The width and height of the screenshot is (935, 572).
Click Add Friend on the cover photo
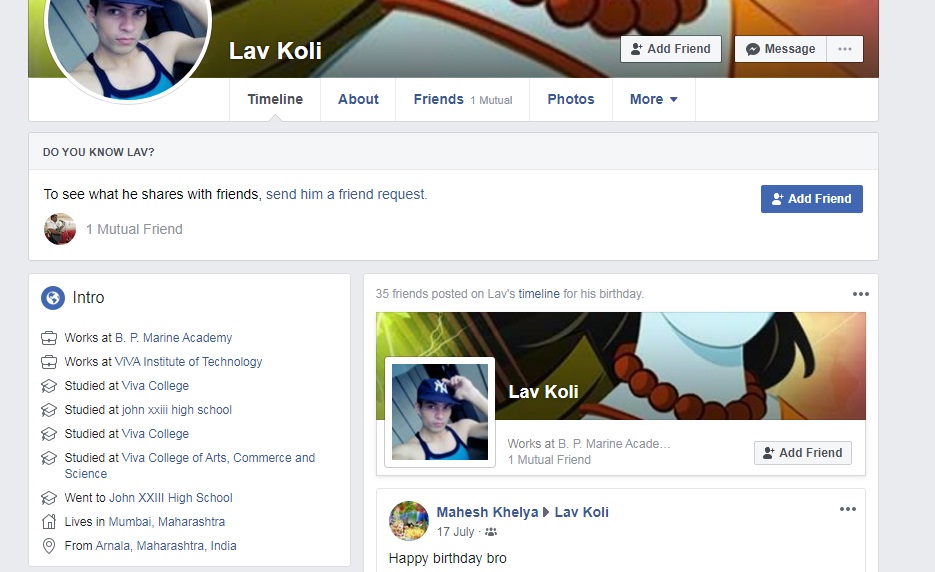(x=671, y=49)
